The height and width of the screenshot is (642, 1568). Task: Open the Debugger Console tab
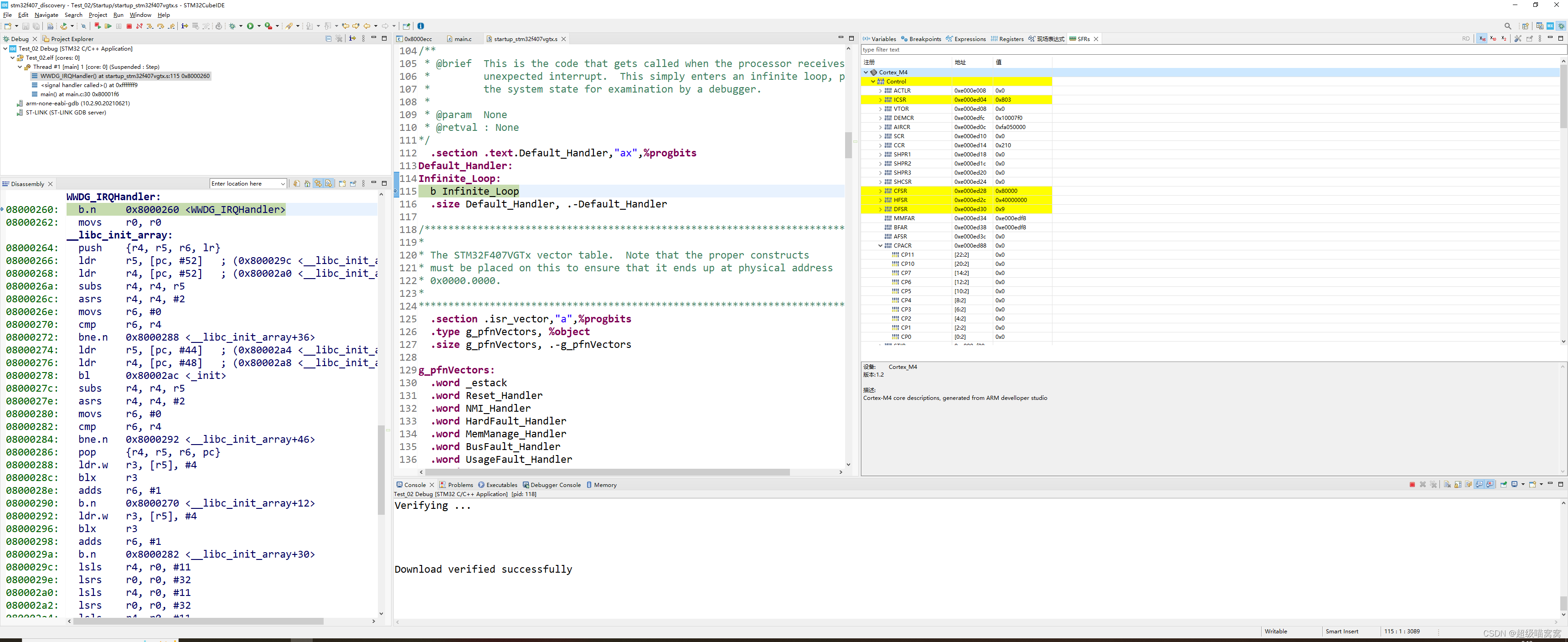[x=552, y=485]
